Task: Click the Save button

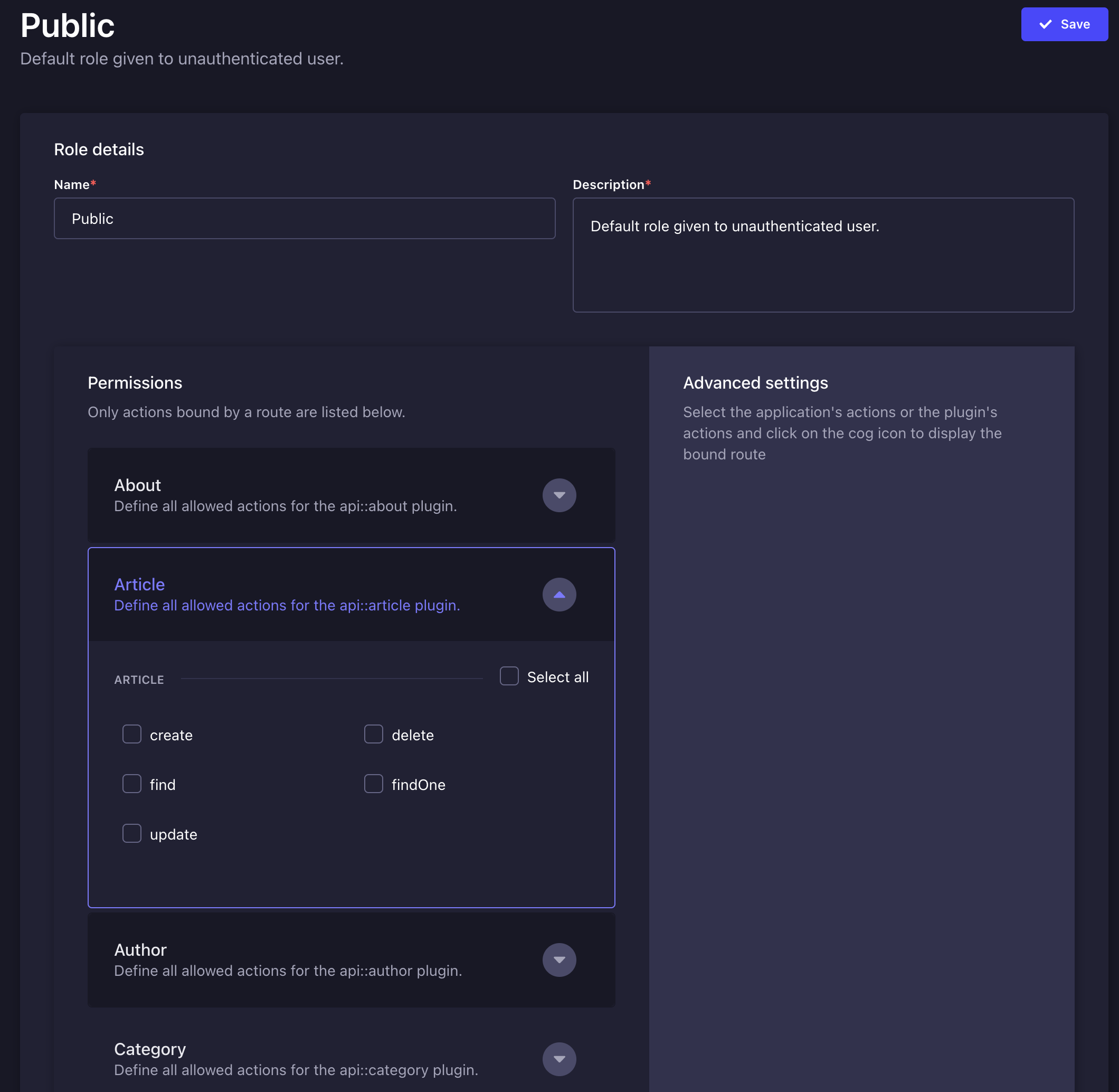Action: [1064, 24]
